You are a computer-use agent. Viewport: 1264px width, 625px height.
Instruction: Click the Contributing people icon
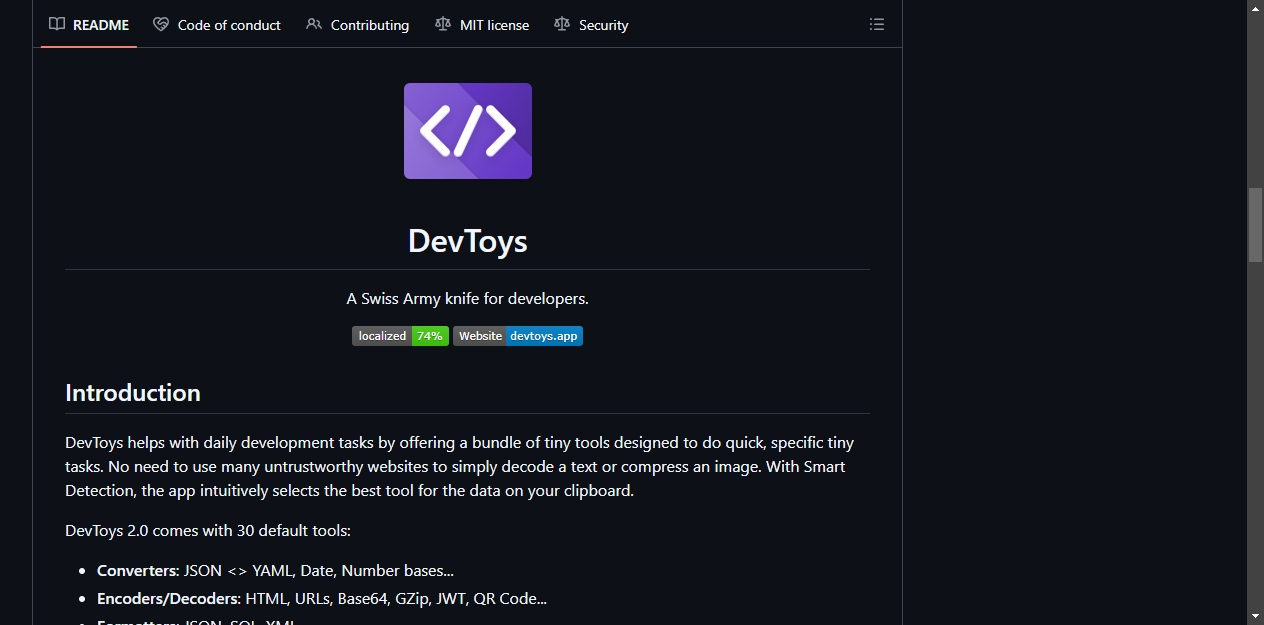[314, 25]
